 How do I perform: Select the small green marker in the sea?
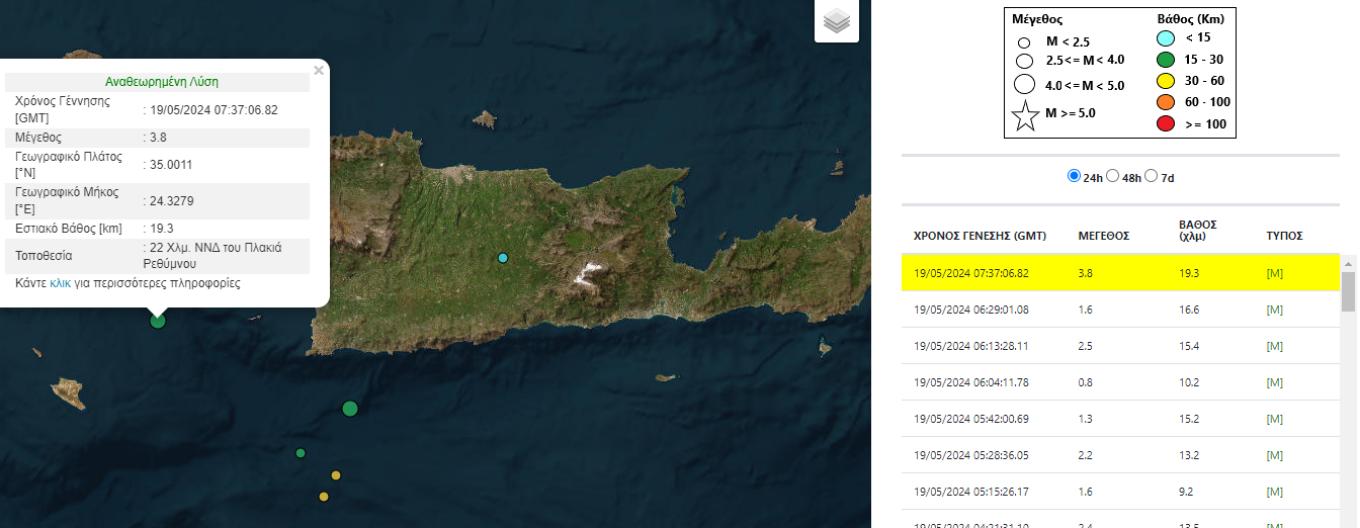pos(300,453)
